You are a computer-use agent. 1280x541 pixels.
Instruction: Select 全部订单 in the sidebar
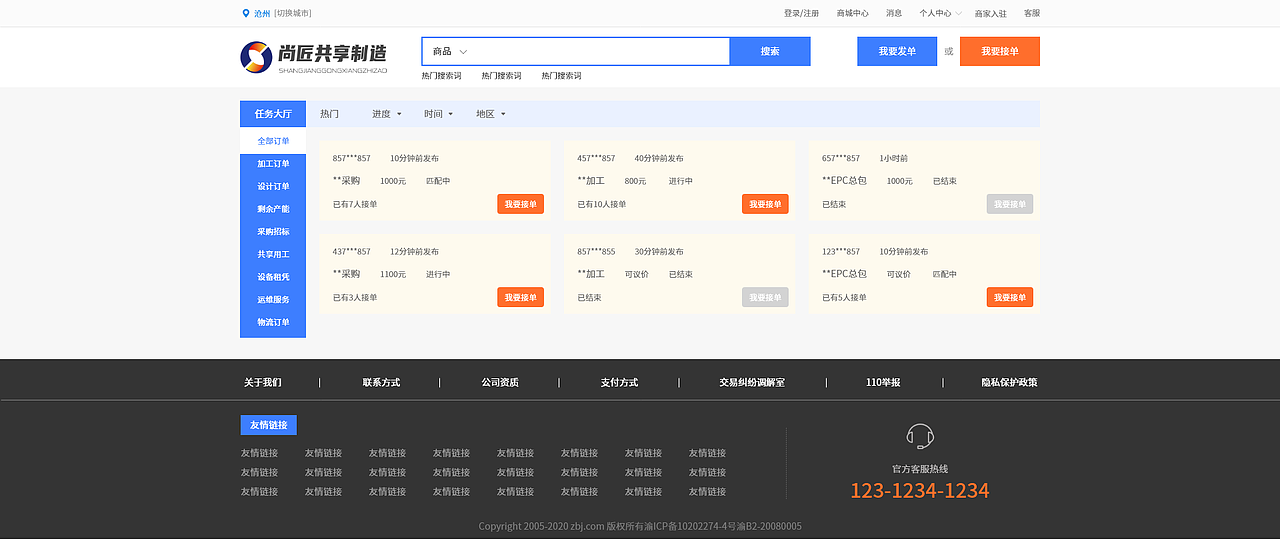[x=273, y=141]
